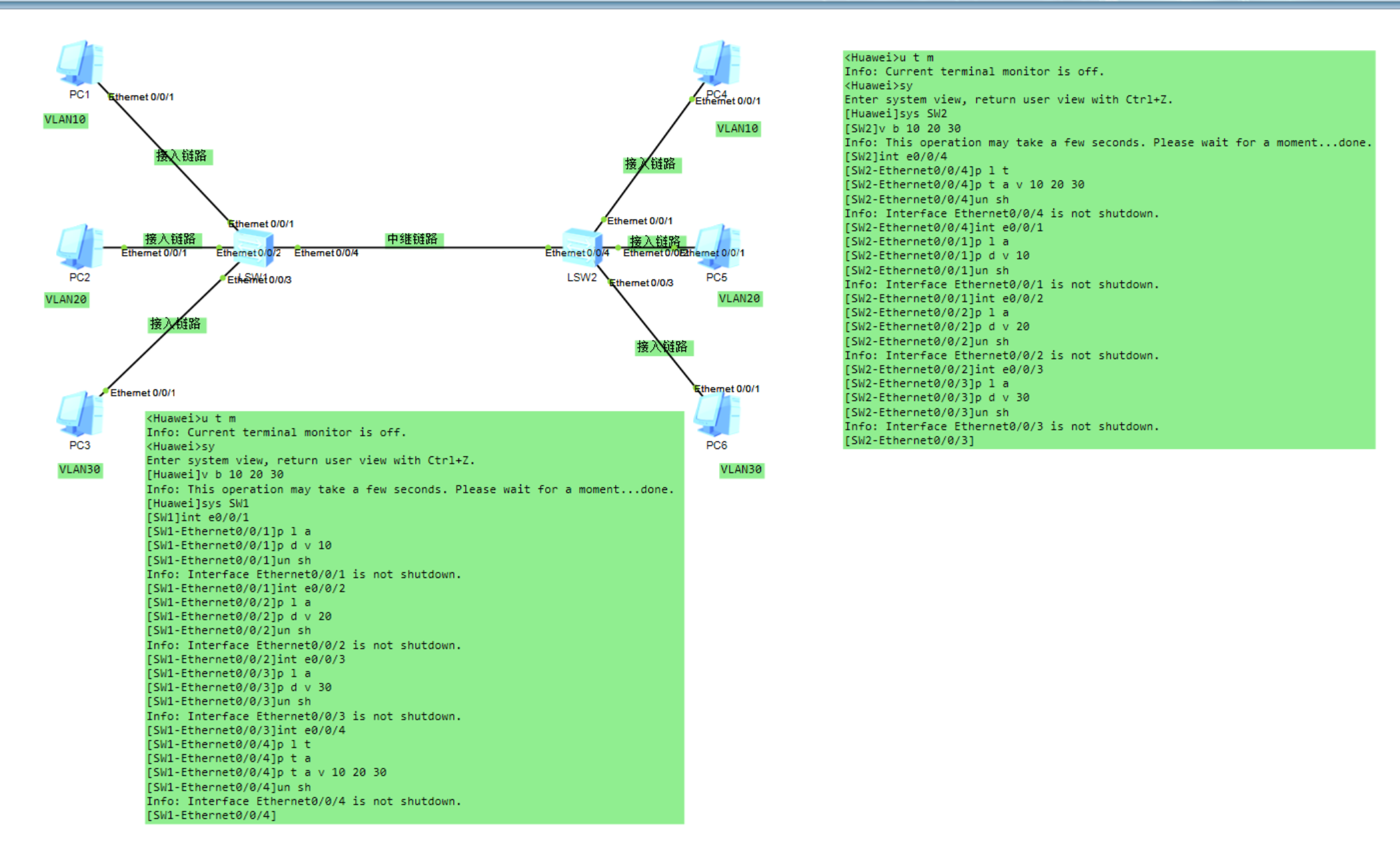
Task: Click the VLAN30 label under PC6
Action: (x=741, y=470)
